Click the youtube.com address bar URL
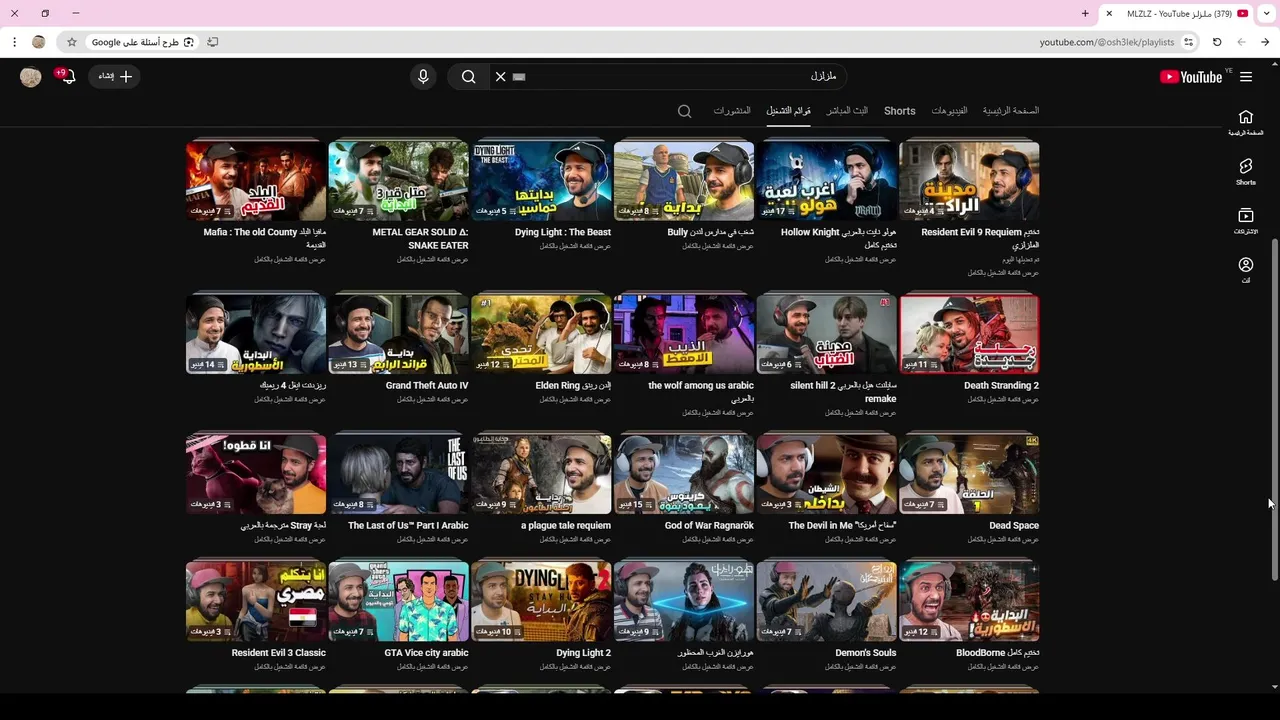Image resolution: width=1280 pixels, height=720 pixels. coord(1106,42)
